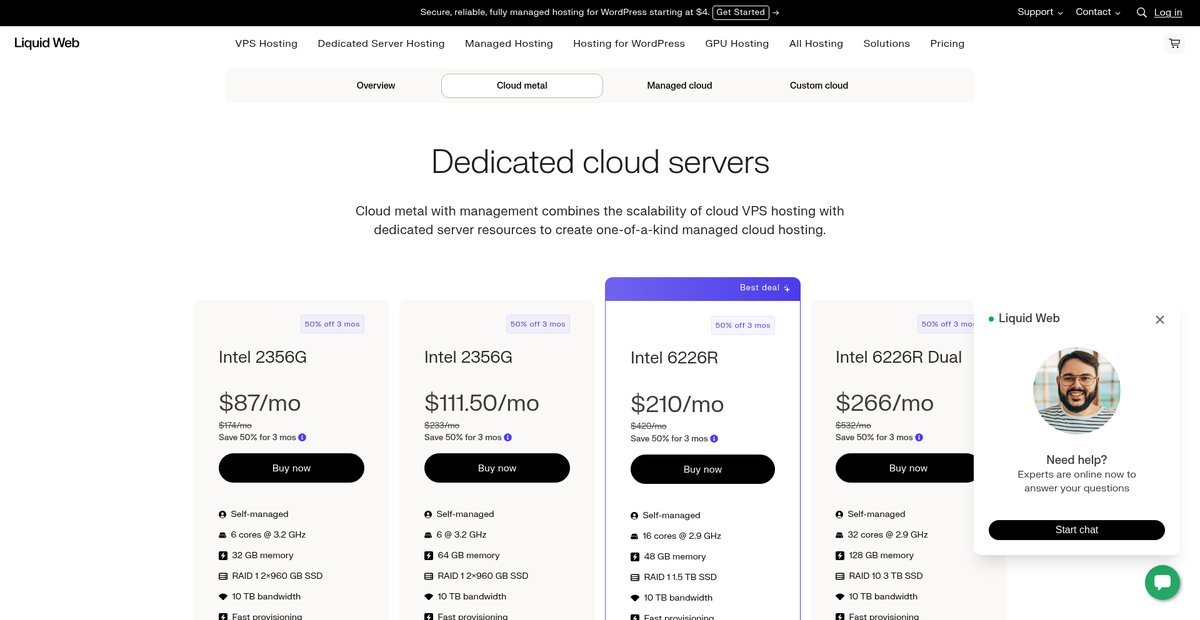
Task: Open the Dedicated Server Hosting menu
Action: (x=381, y=44)
